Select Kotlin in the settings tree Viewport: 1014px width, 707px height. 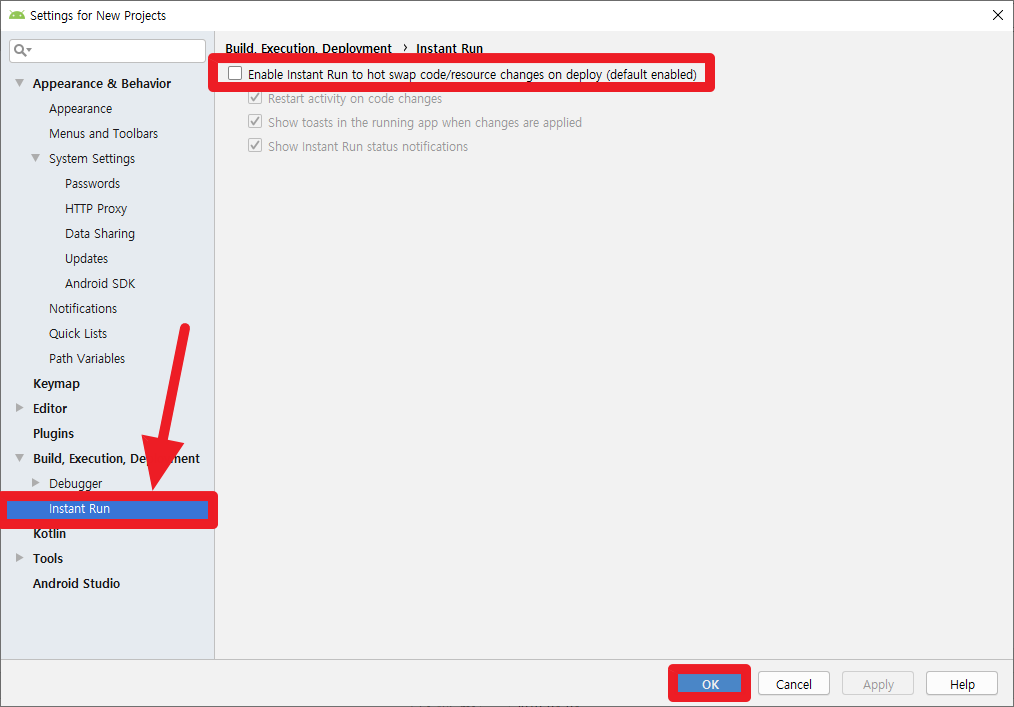tap(49, 534)
